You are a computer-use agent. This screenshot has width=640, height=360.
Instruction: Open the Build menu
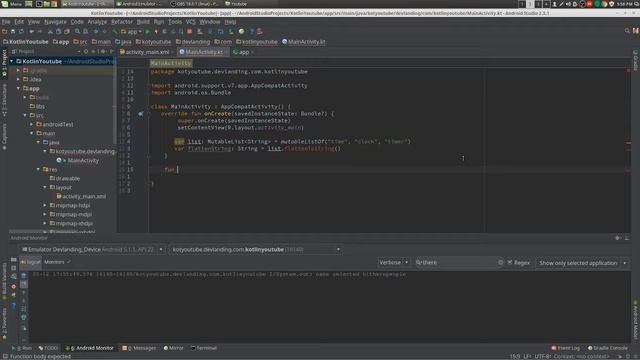(143, 22)
